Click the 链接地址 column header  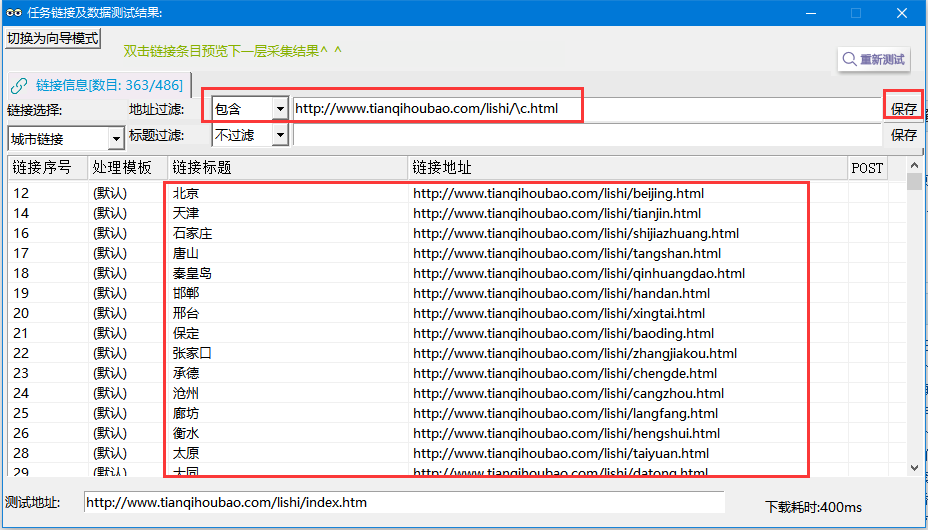(441, 168)
